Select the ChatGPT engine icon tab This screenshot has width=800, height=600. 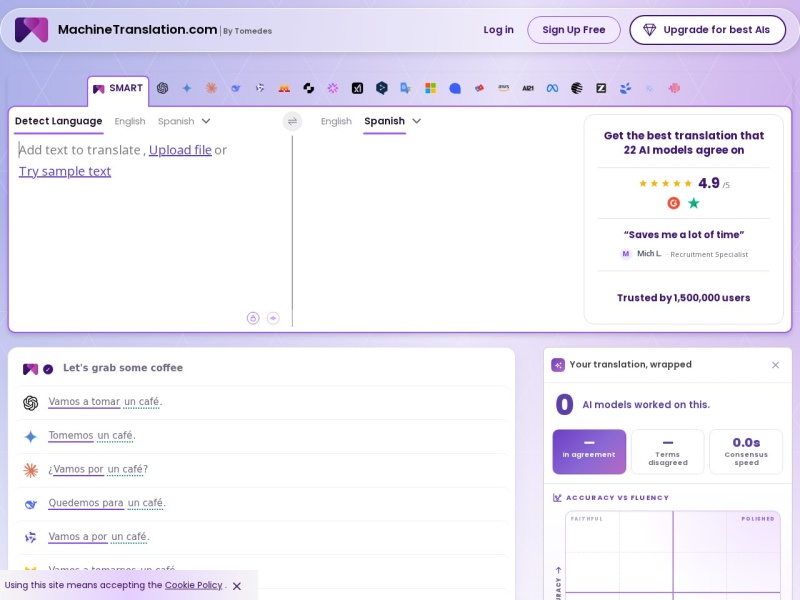tap(162, 88)
